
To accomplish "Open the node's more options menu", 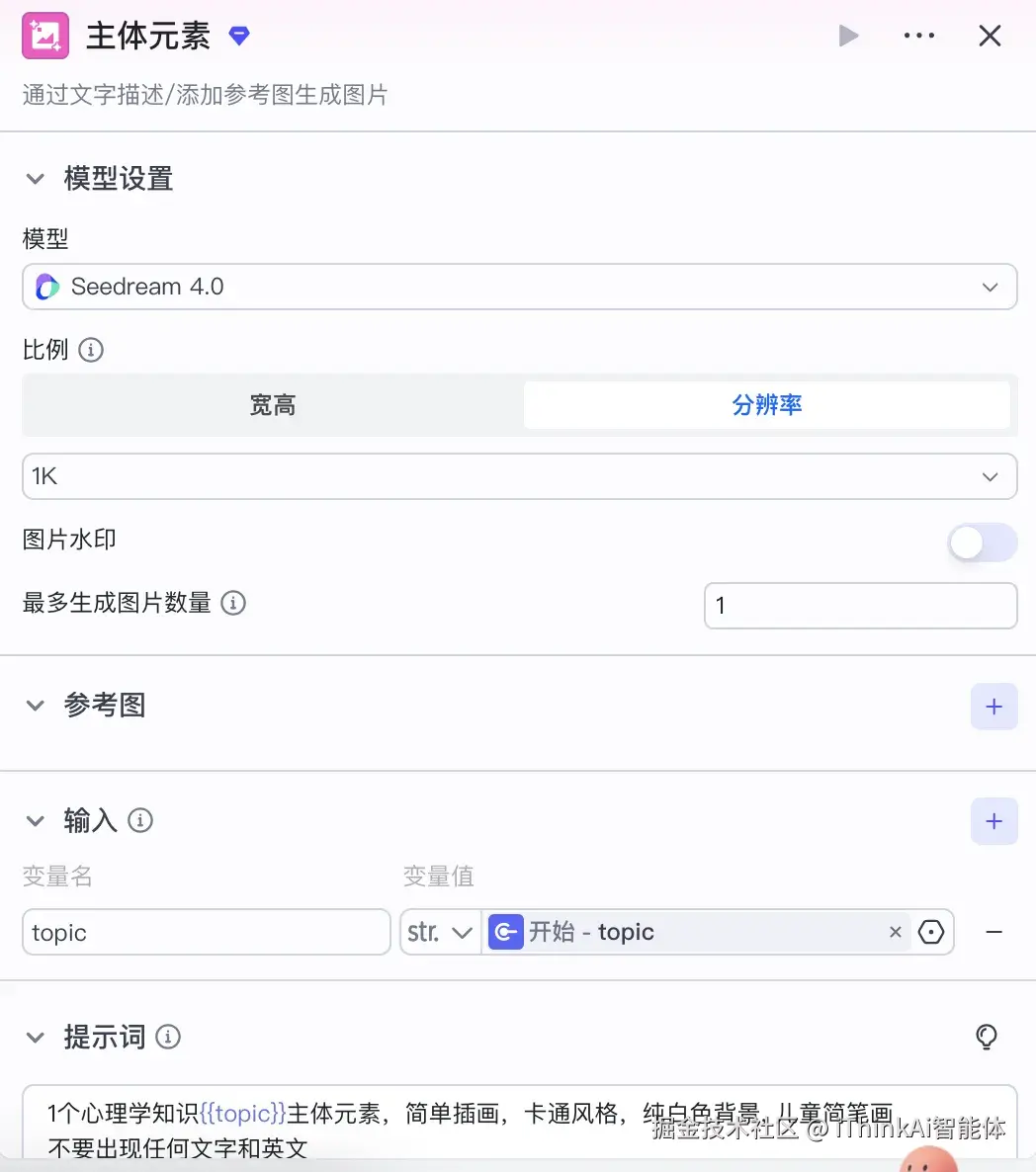I will (919, 35).
